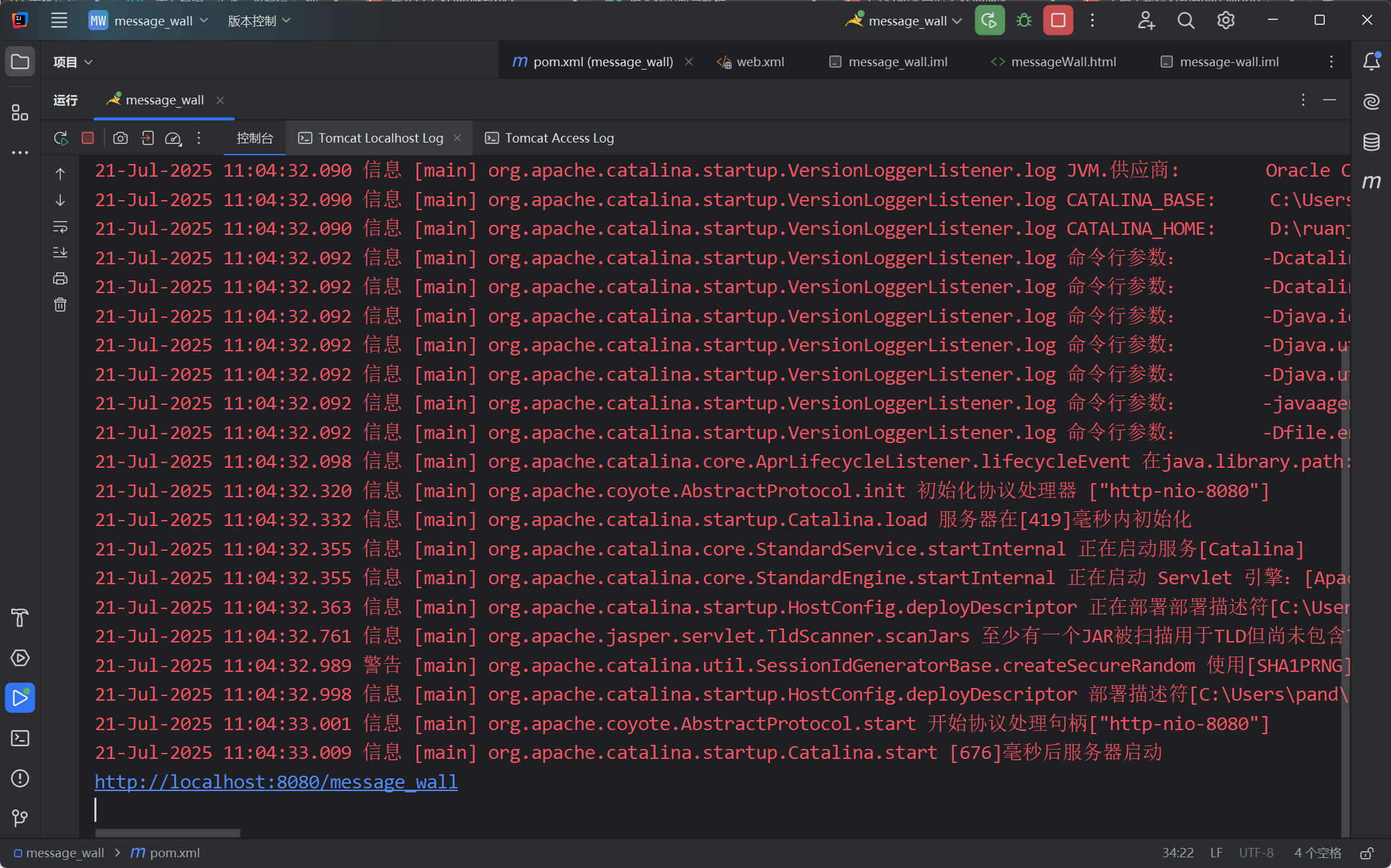This screenshot has width=1391, height=868.
Task: Rerun message_wall with the green rerun button in title bar
Action: point(989,21)
